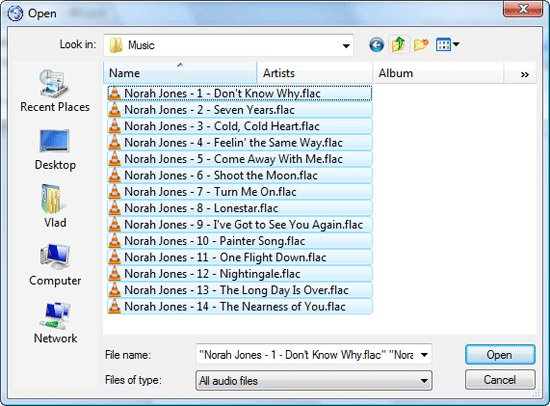Click VLC icon of The Long Day Is Over.flac
The height and width of the screenshot is (406, 550).
coord(114,290)
